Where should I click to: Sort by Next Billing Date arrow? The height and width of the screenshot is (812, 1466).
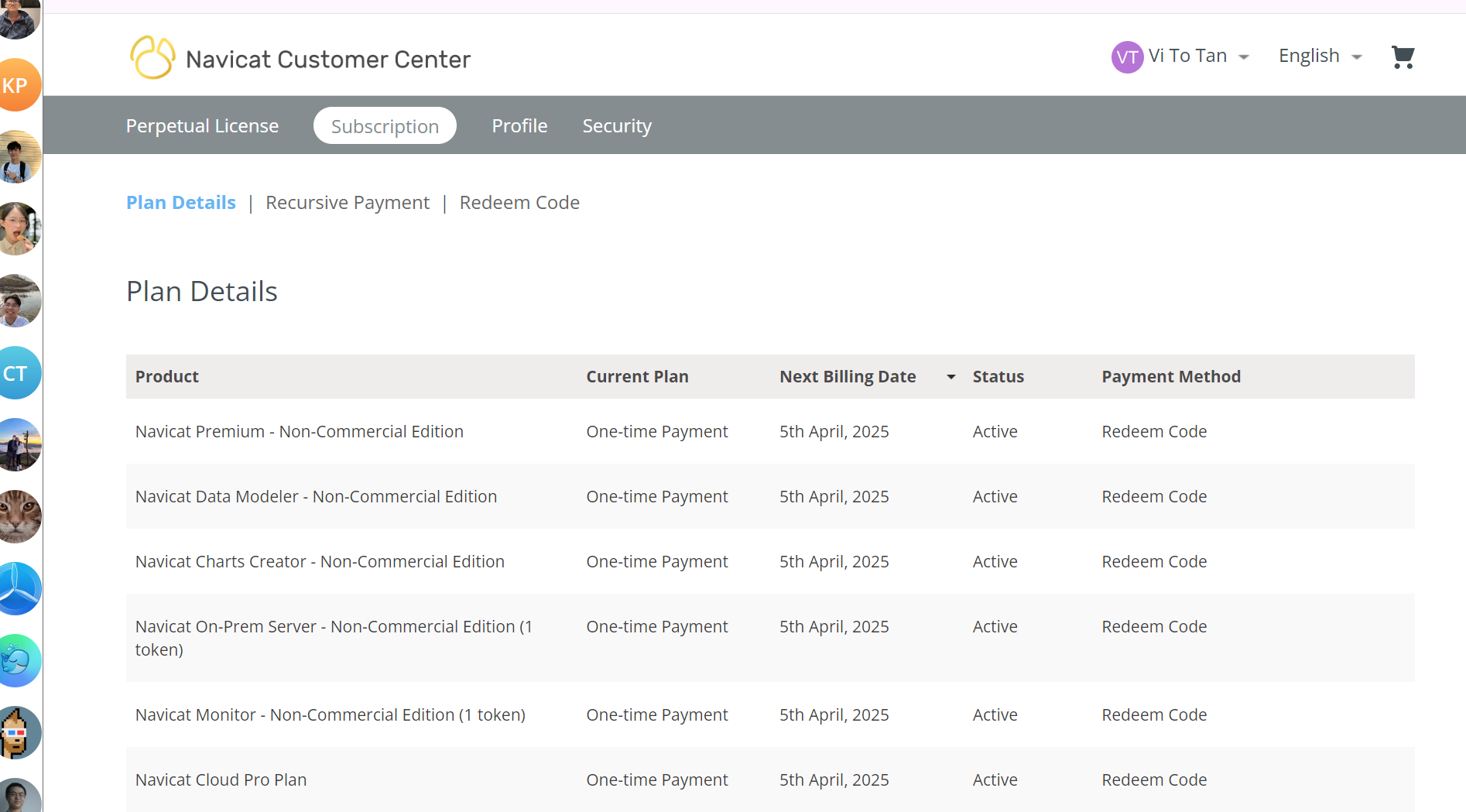coord(951,377)
